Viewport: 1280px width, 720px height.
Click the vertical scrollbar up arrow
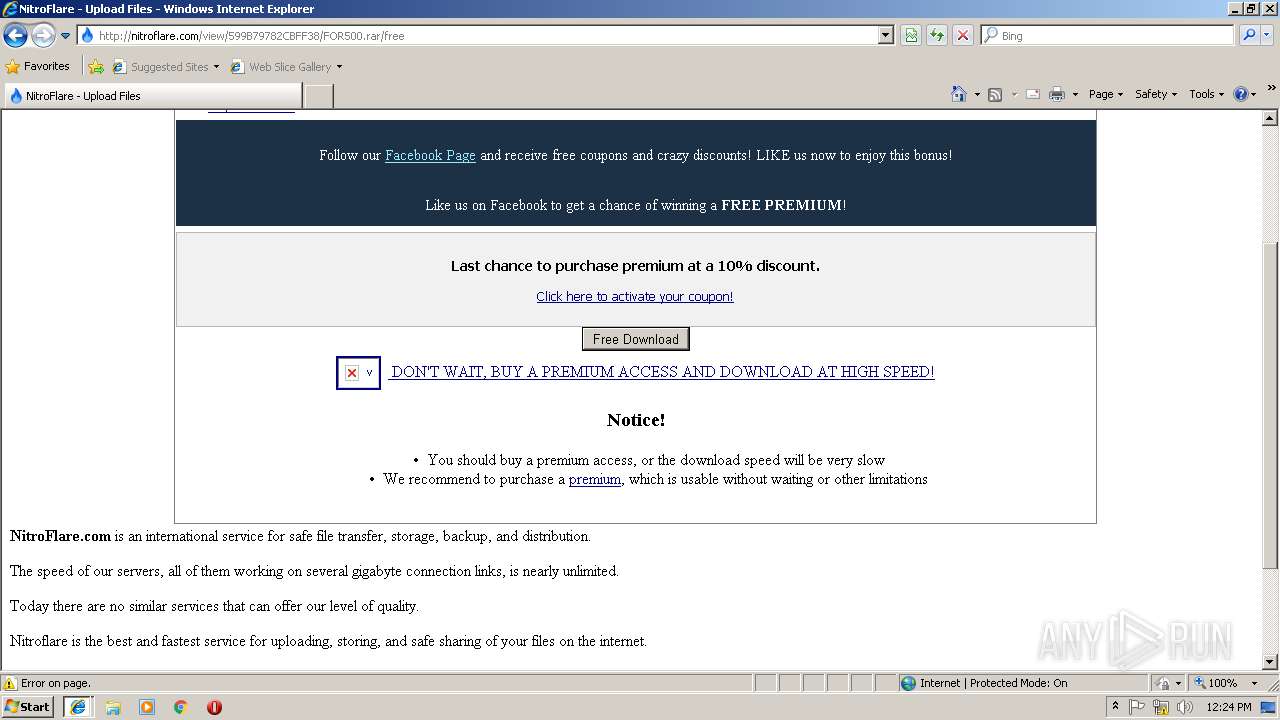pos(1270,119)
